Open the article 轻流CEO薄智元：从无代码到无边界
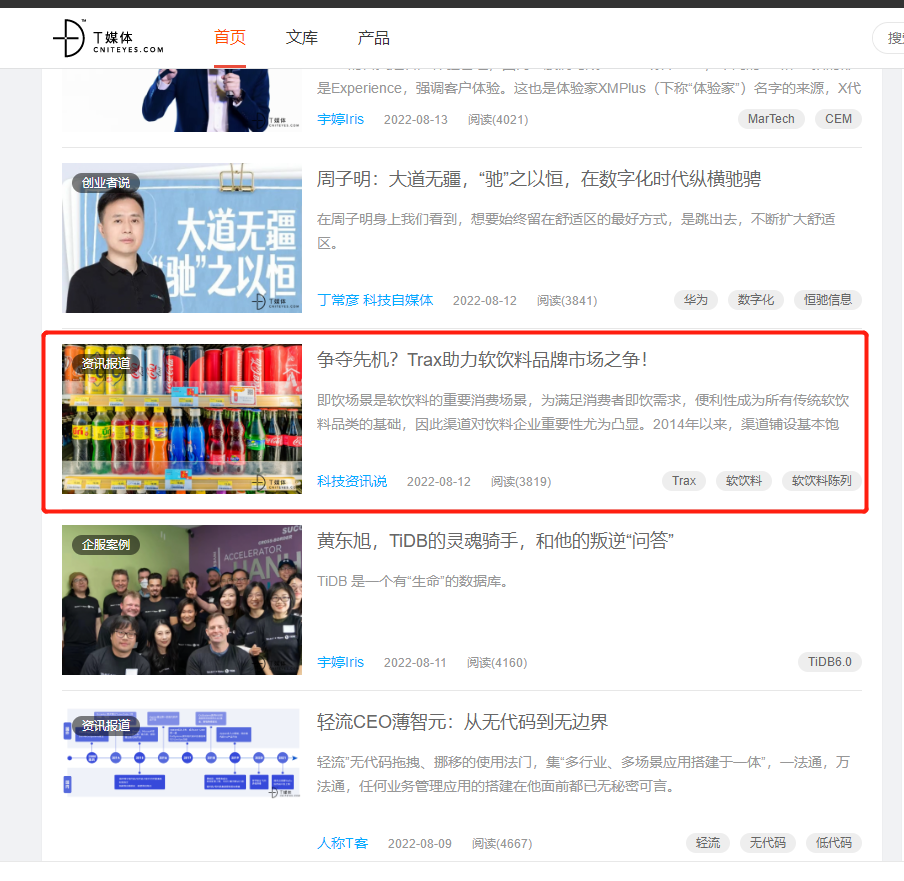This screenshot has height=881, width=904. click(x=462, y=722)
